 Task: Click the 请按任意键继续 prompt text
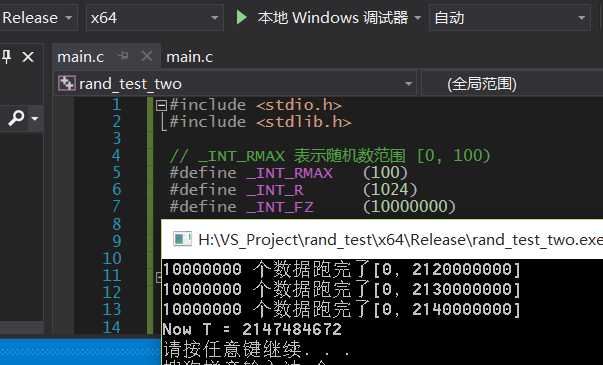pyautogui.click(x=256, y=350)
